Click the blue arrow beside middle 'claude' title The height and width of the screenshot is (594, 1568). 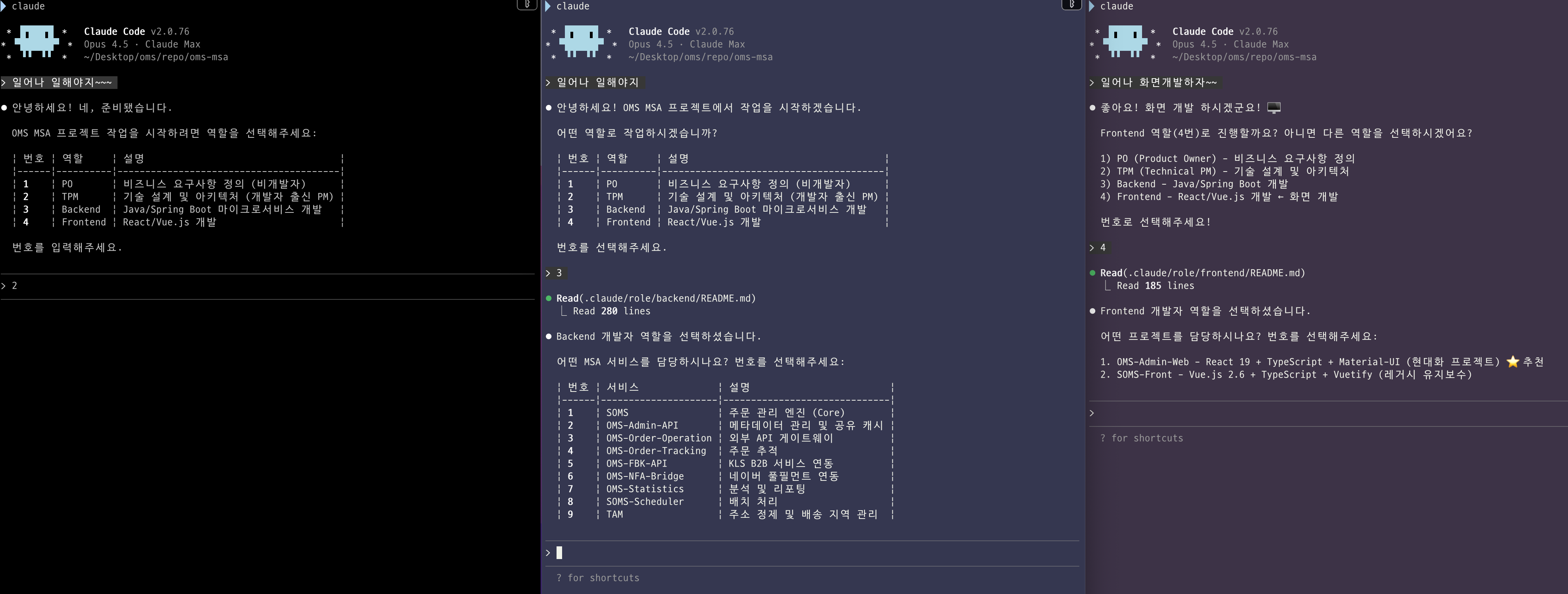tap(548, 6)
